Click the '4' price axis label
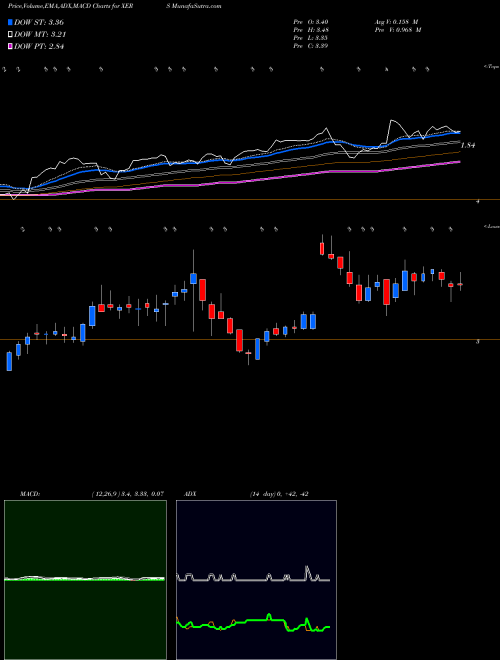 click(x=478, y=202)
